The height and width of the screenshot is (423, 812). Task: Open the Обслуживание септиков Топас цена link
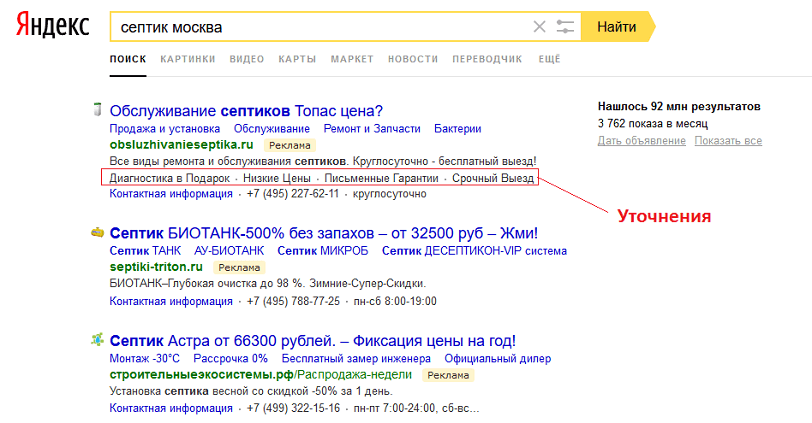point(246,110)
